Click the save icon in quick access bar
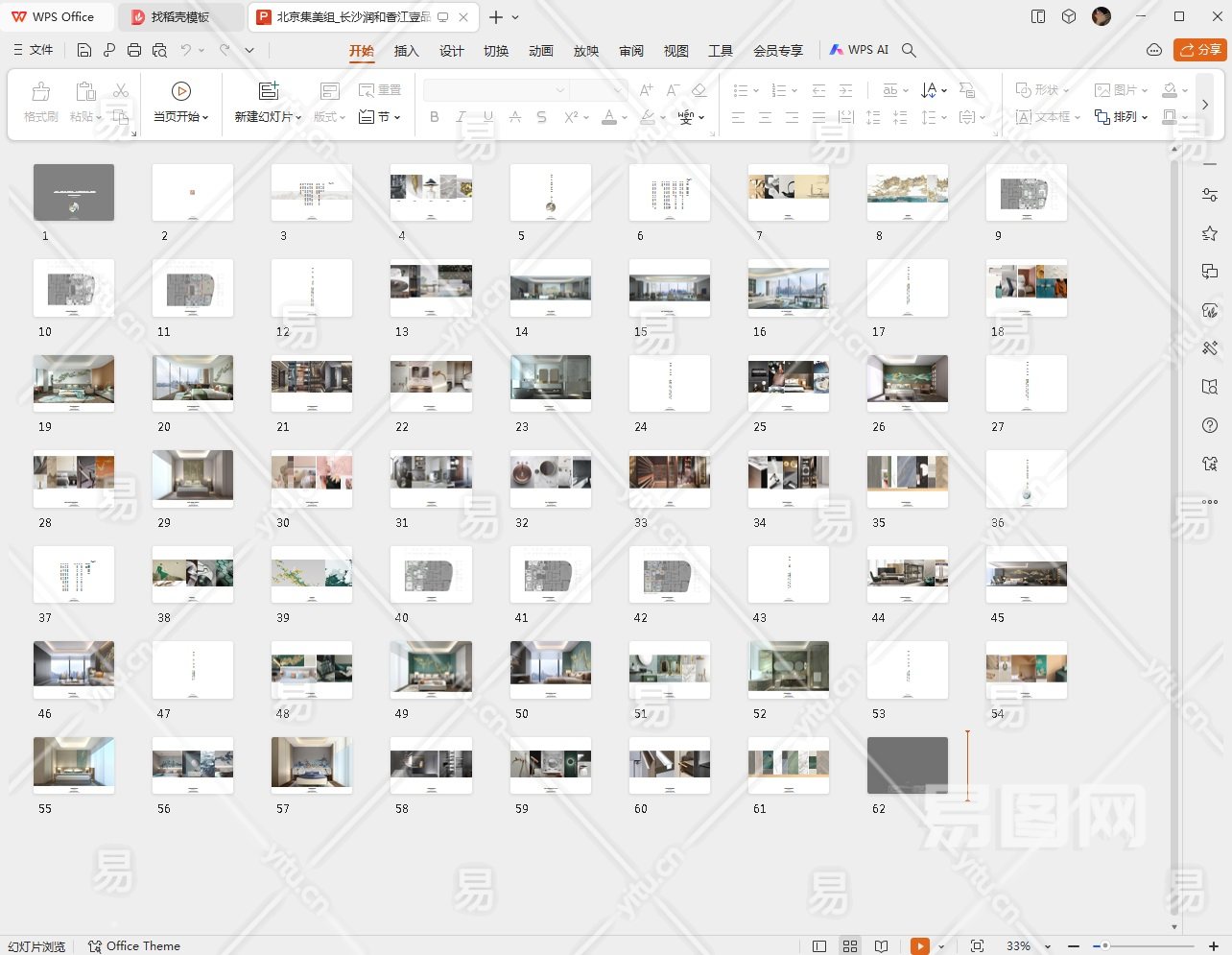Viewport: 1232px width, 955px height. (84, 50)
